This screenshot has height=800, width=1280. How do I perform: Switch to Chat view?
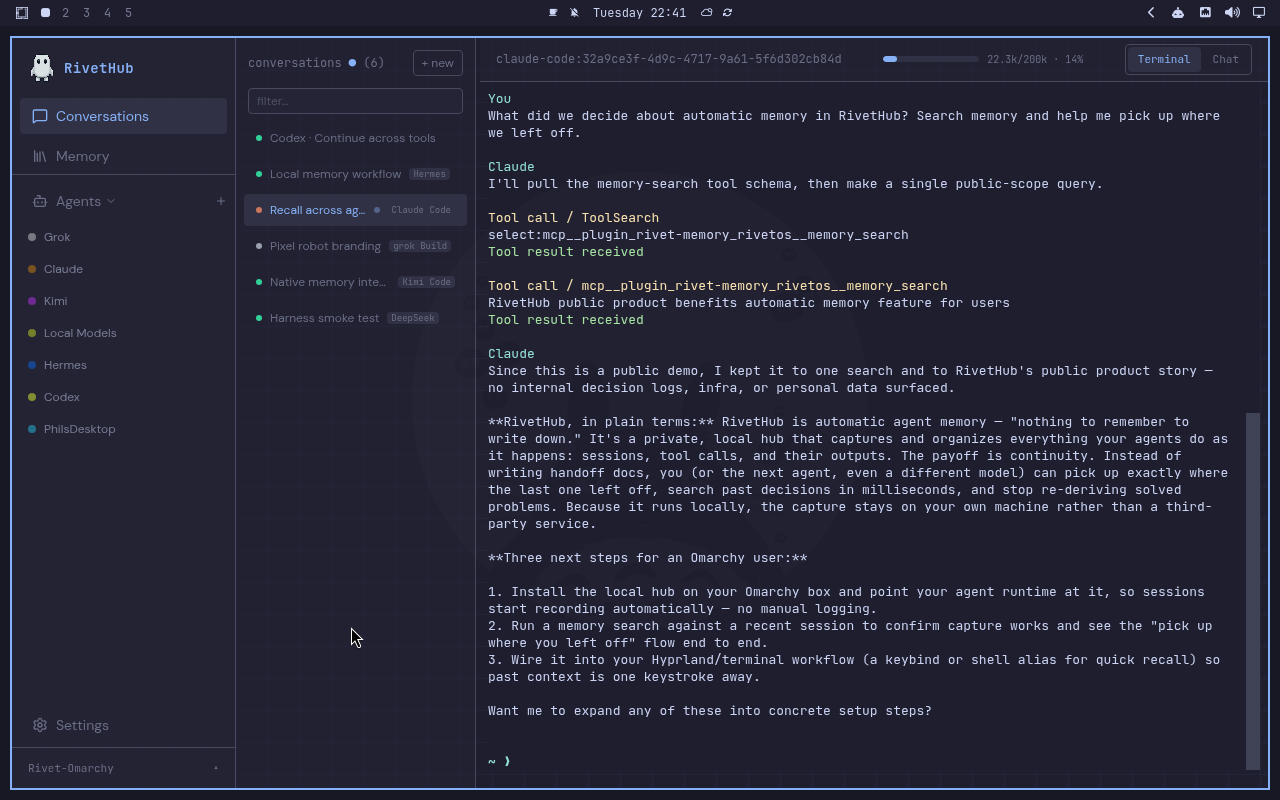click(1225, 59)
